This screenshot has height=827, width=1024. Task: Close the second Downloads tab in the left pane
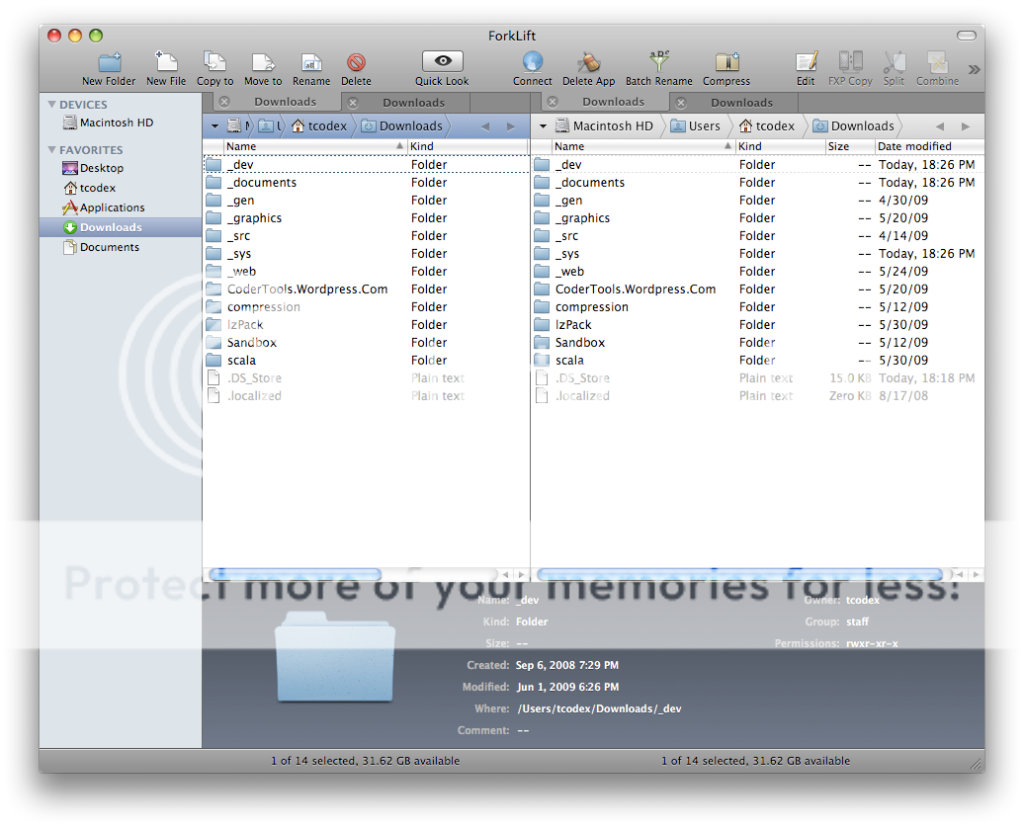353,103
